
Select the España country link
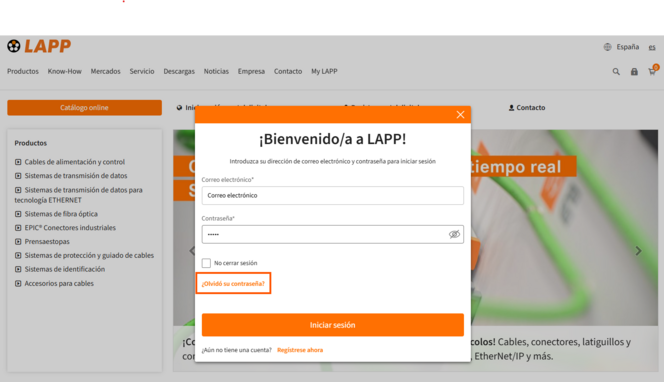628,47
